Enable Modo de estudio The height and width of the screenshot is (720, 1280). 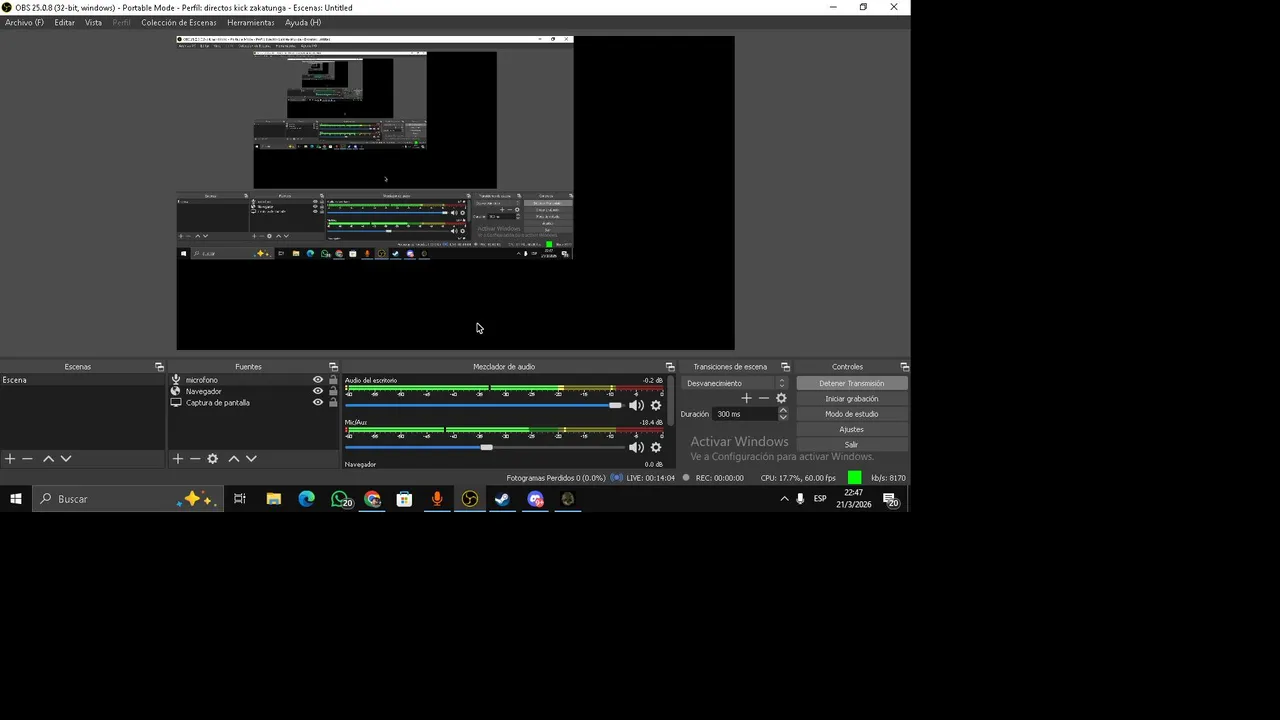[x=852, y=414]
